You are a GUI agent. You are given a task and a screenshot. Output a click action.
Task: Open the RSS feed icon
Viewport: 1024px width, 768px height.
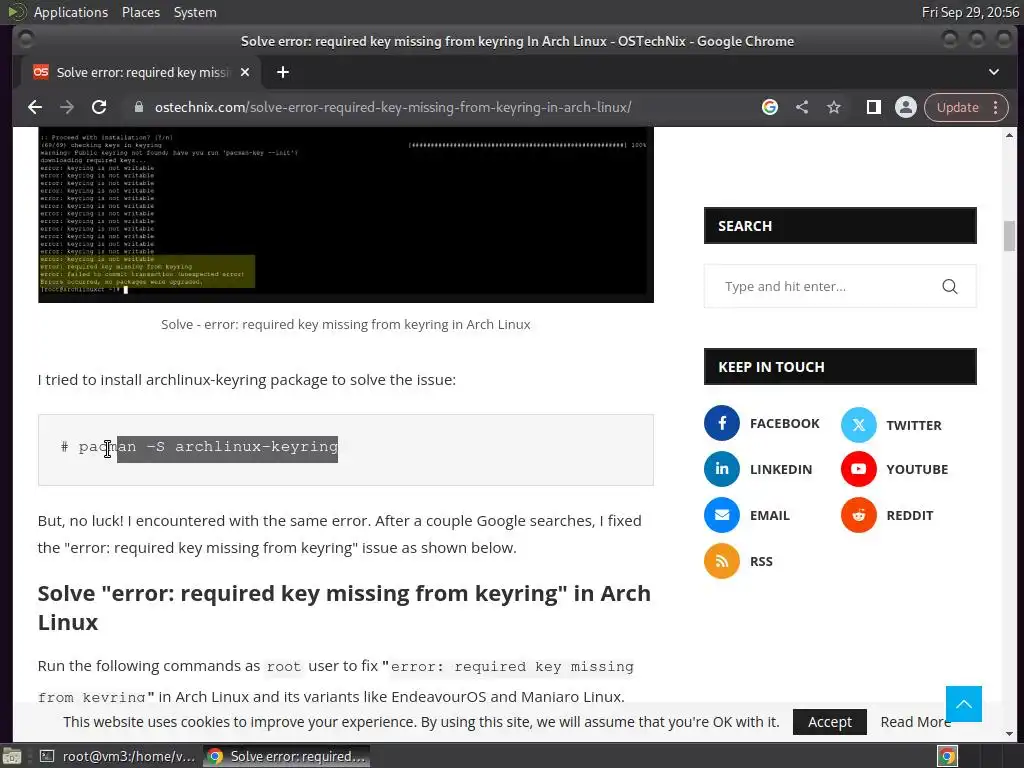click(x=722, y=561)
